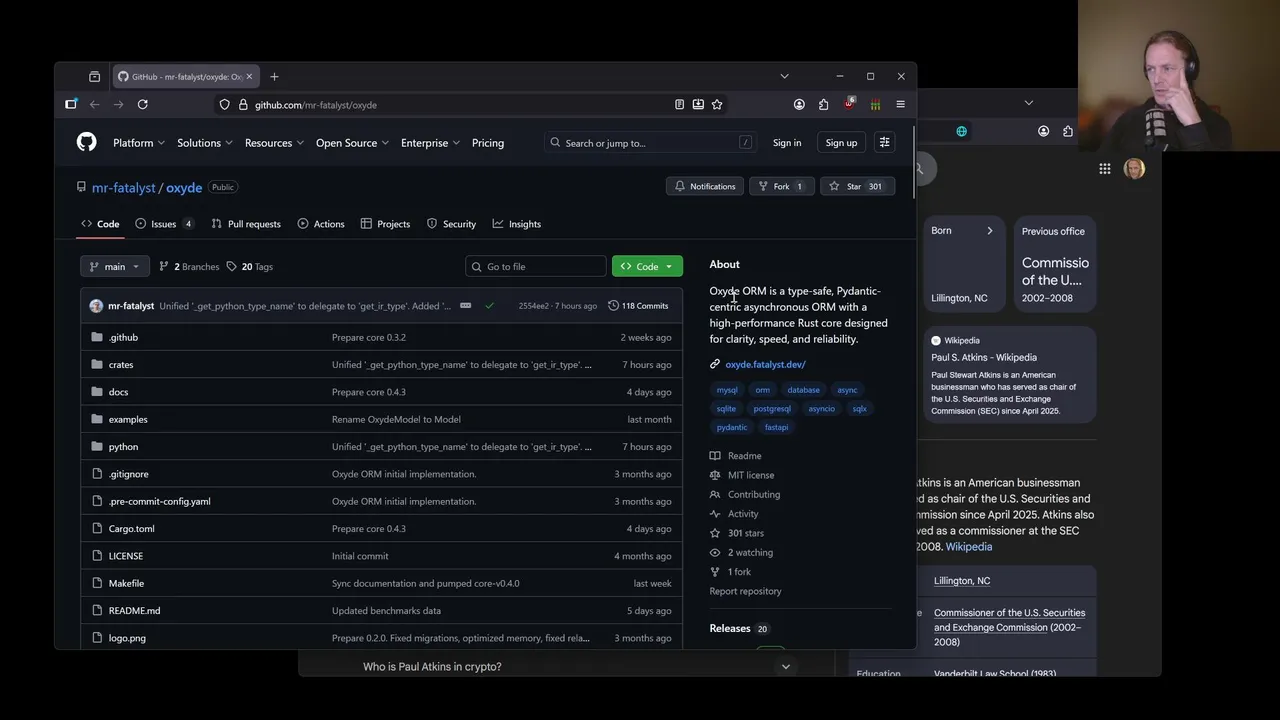Open the Firefox hamburger menu
The image size is (1280, 720).
pyautogui.click(x=900, y=104)
